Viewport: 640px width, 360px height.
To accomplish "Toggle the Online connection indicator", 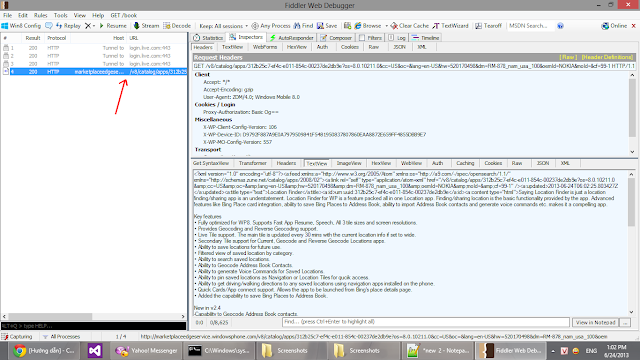I will pos(614,26).
